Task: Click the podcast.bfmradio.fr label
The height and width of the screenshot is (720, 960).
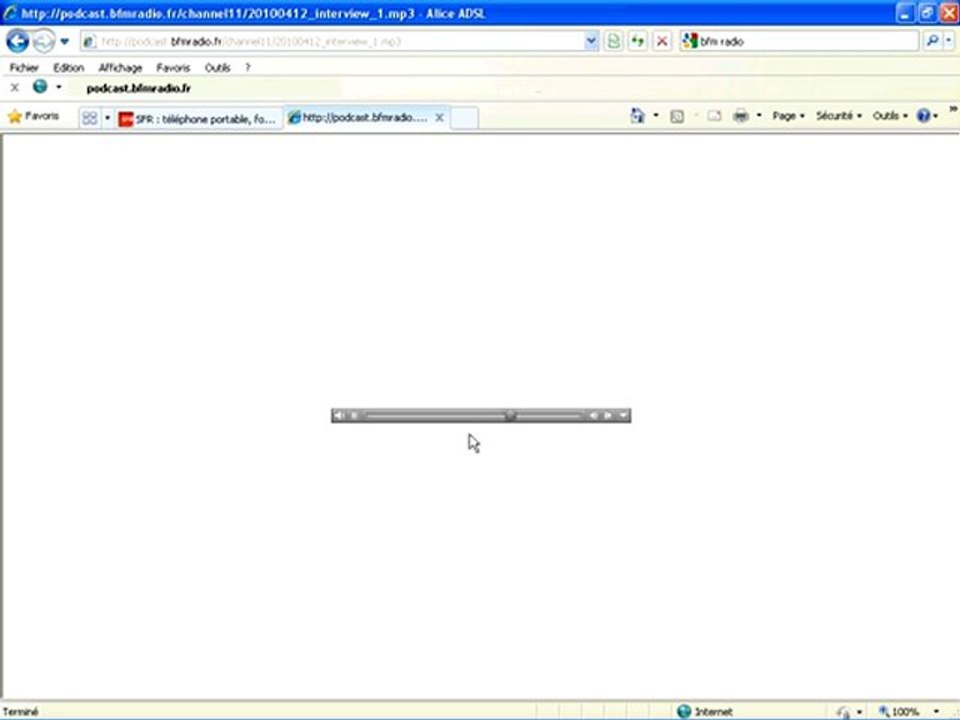Action: click(138, 88)
